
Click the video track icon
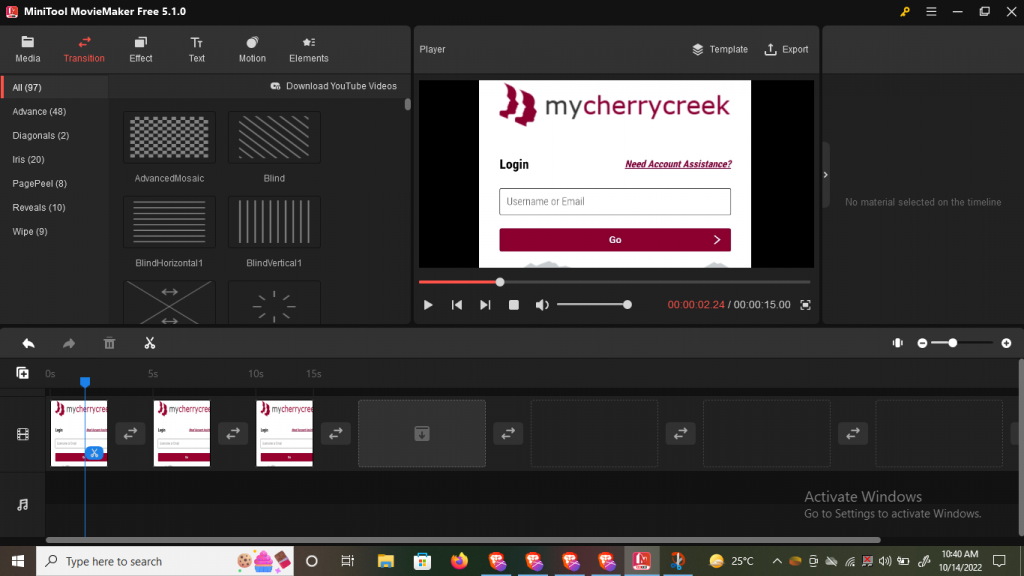23,434
